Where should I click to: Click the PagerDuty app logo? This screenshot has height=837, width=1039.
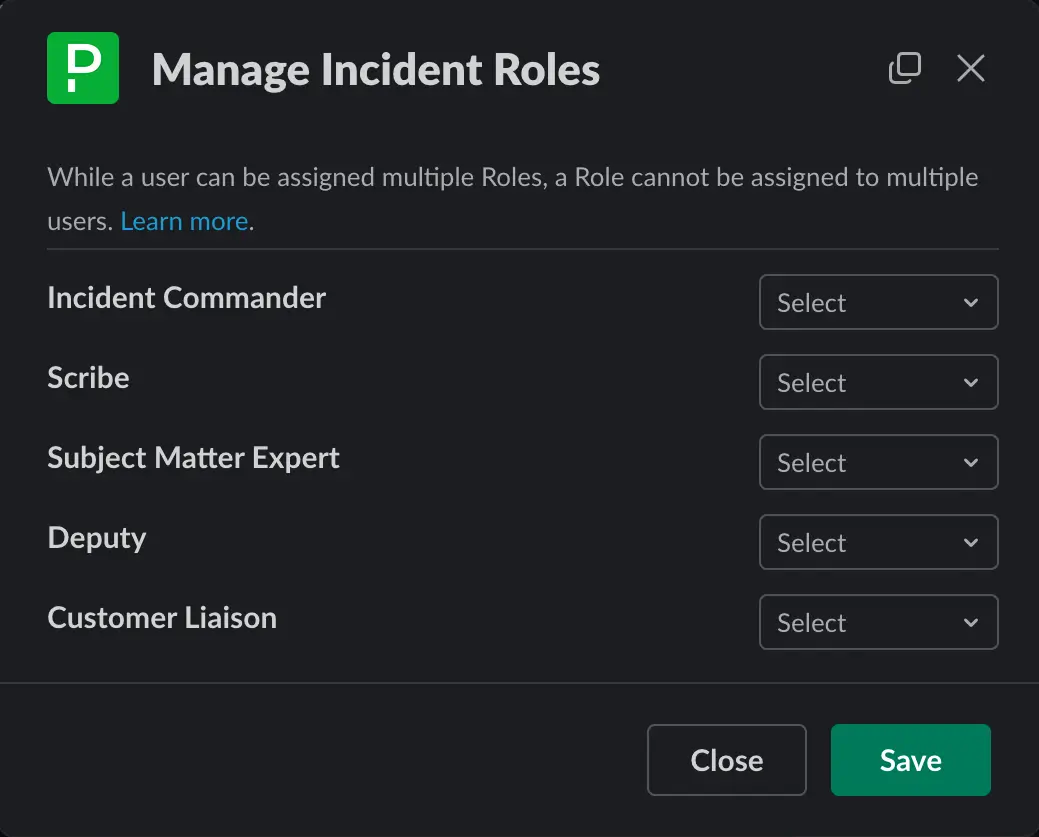tap(83, 68)
